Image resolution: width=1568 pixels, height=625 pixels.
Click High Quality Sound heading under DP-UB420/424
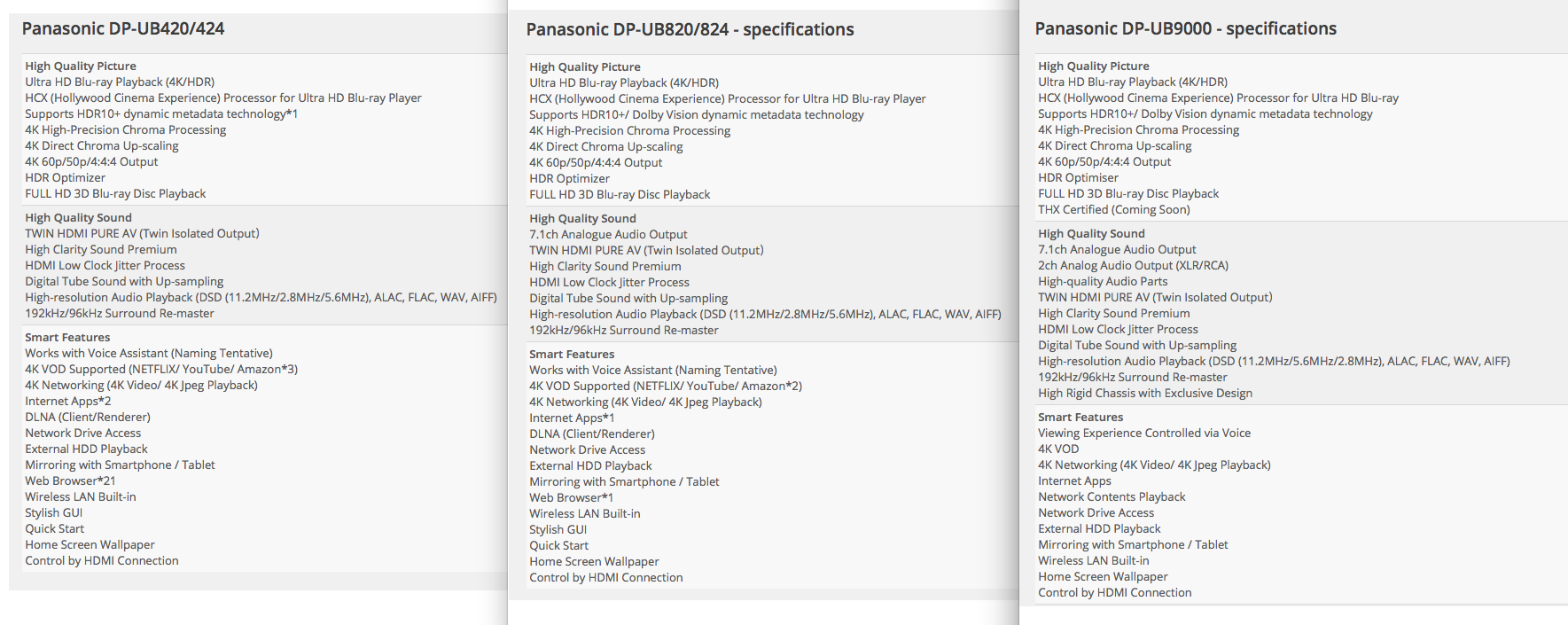[x=78, y=217]
